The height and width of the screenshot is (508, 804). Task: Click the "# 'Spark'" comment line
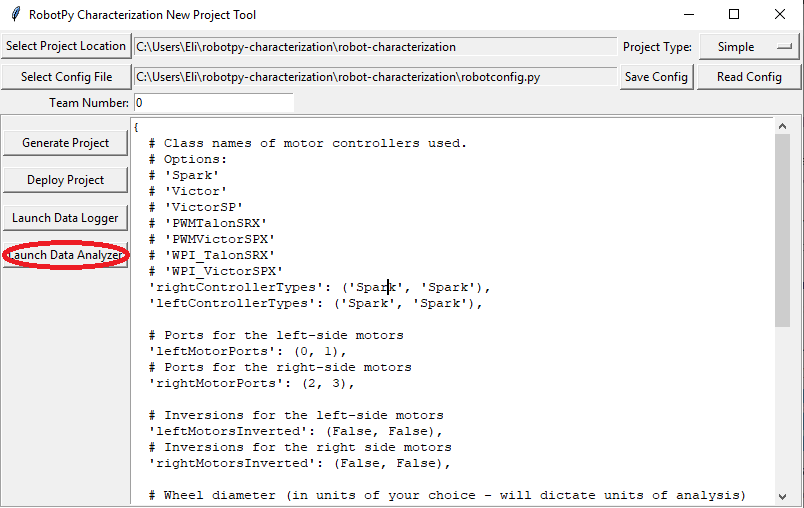pos(184,175)
